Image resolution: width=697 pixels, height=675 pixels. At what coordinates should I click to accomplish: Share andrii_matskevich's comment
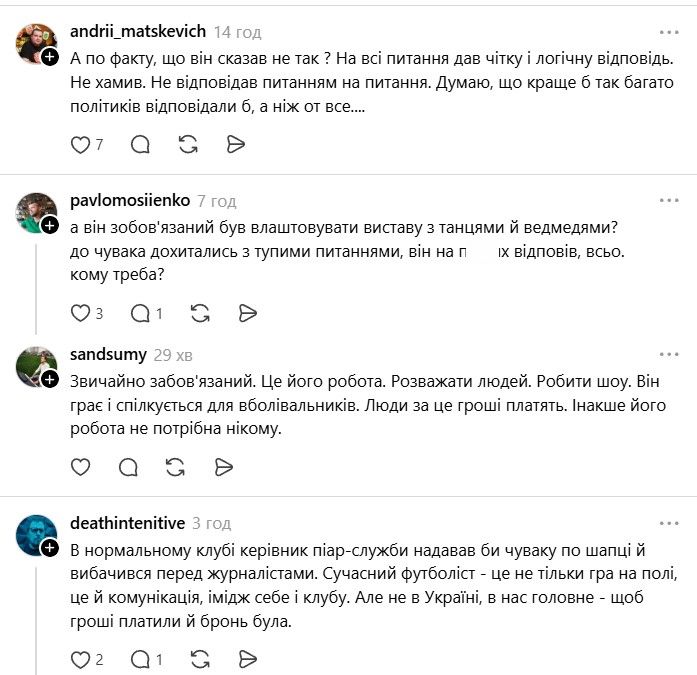click(x=235, y=144)
